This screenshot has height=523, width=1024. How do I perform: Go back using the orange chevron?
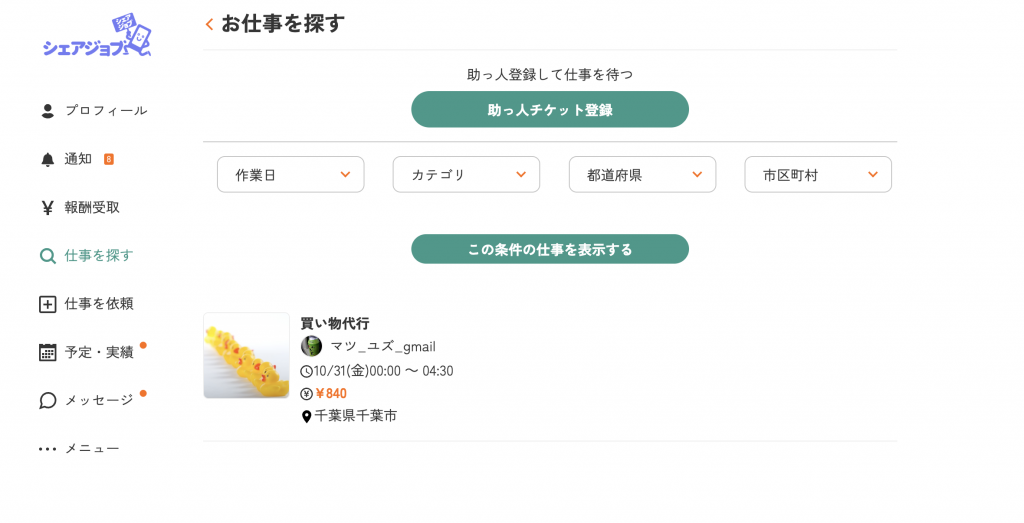209,24
